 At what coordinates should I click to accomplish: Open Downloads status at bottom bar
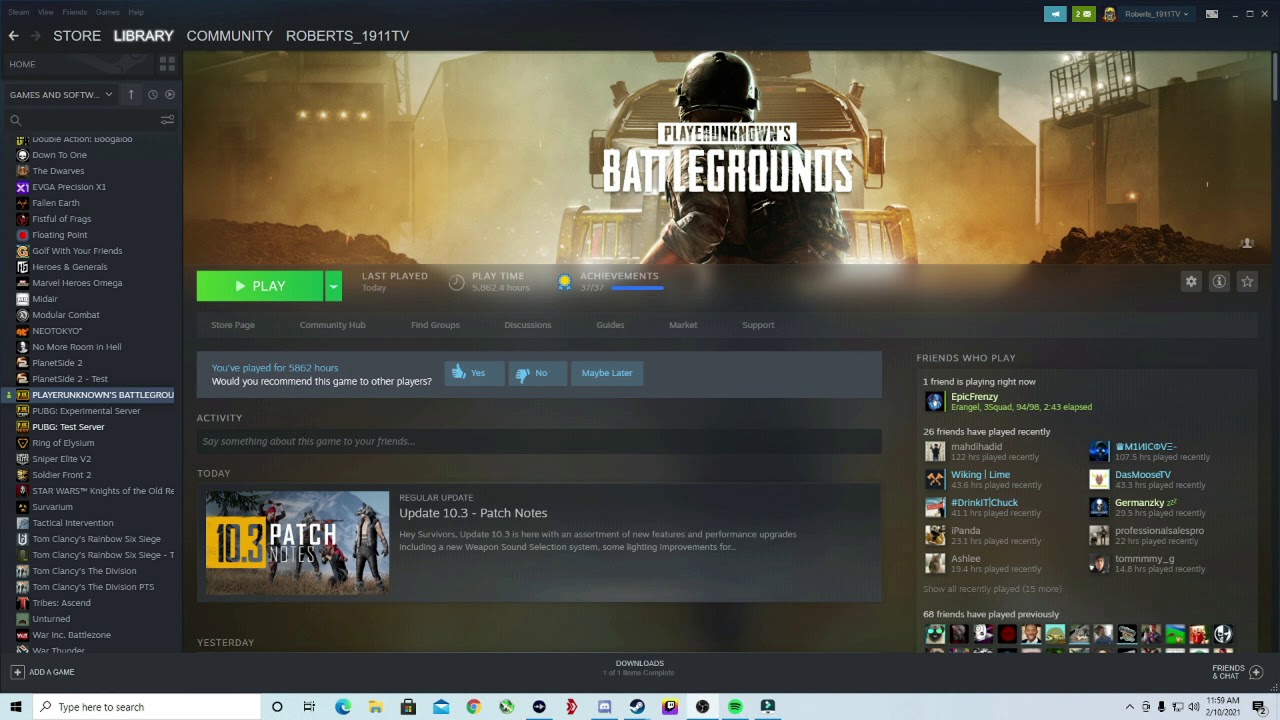[640, 668]
